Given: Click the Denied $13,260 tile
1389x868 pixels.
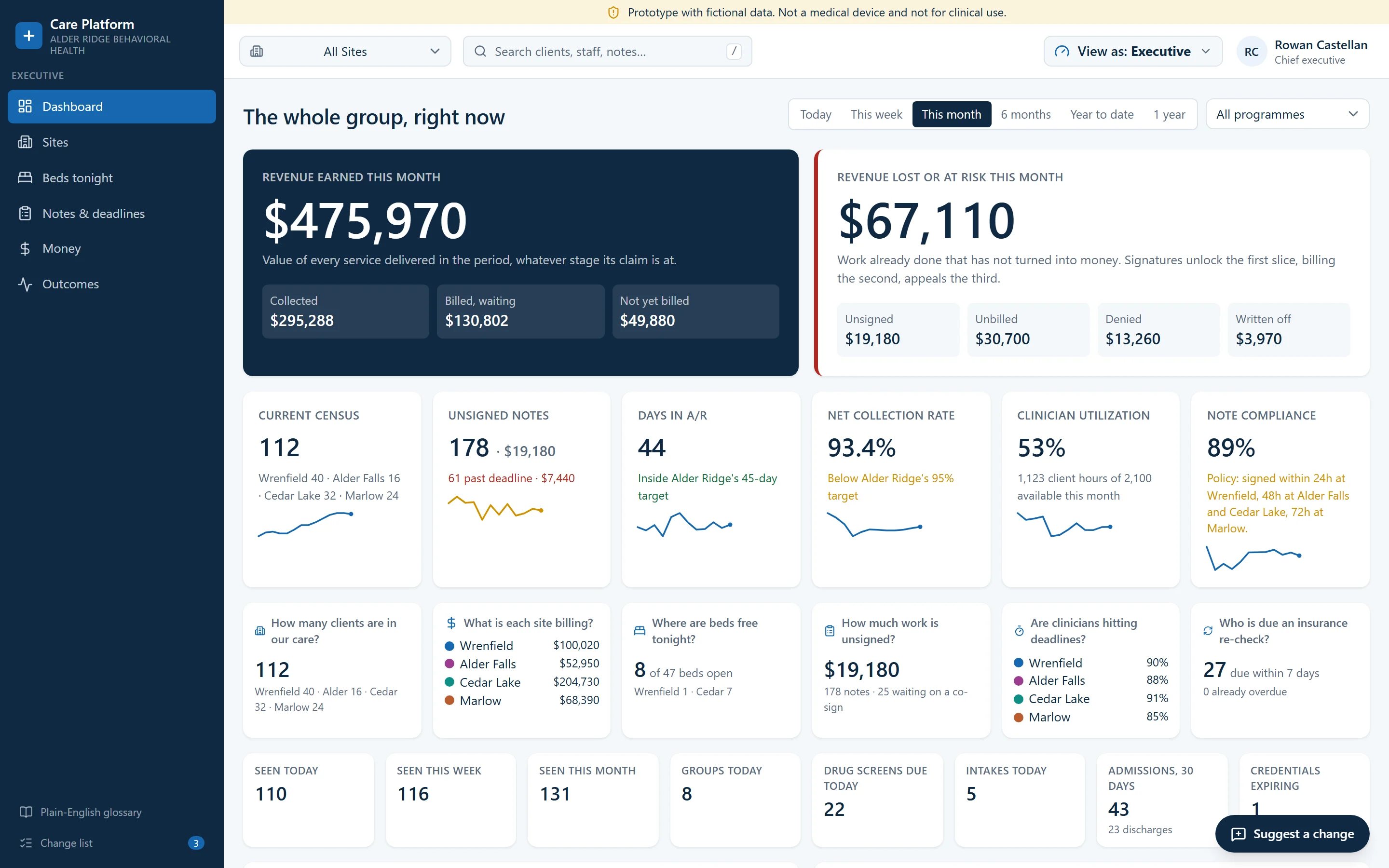Looking at the screenshot, I should (1158, 329).
